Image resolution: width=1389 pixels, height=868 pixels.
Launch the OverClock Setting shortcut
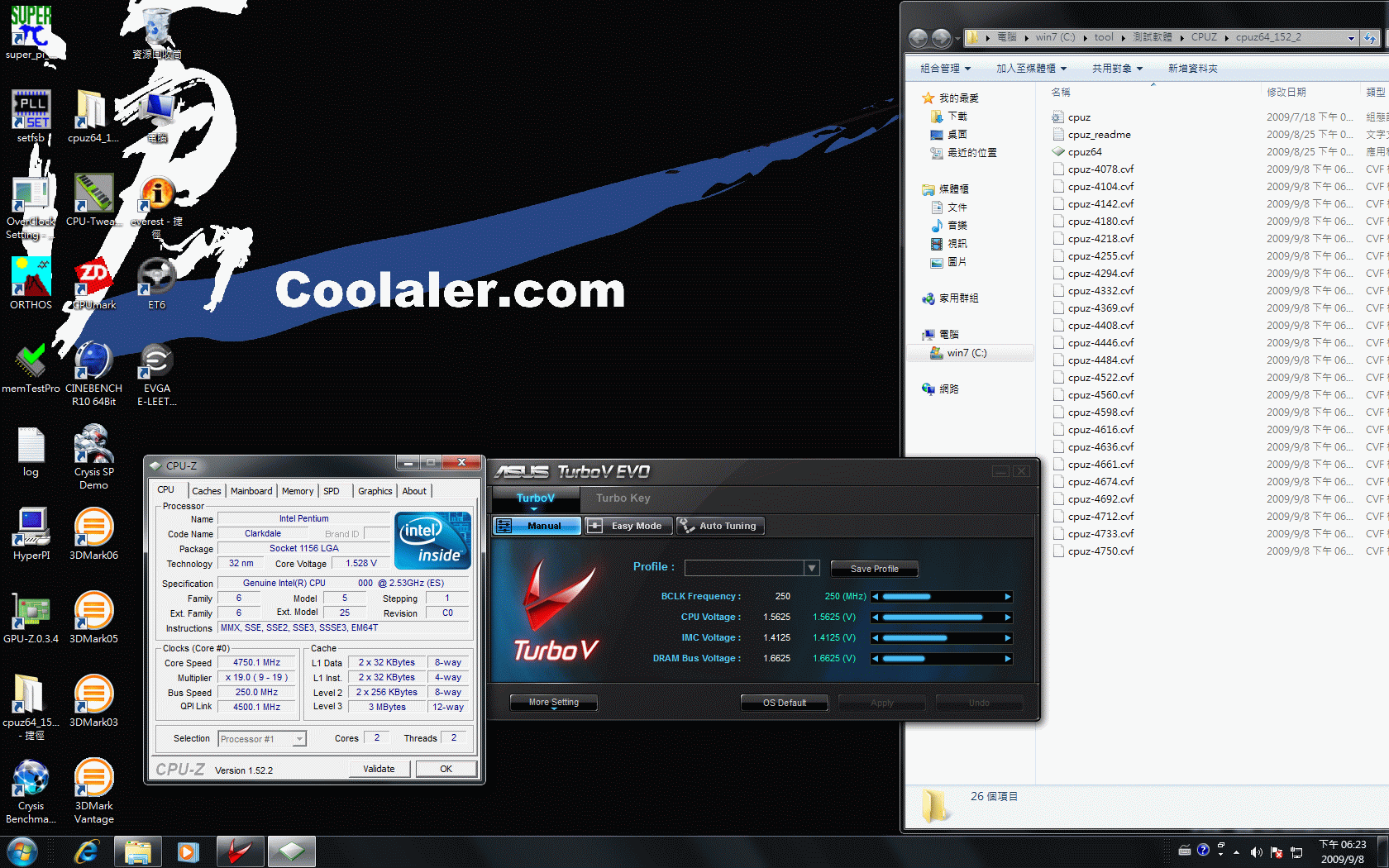click(x=31, y=207)
